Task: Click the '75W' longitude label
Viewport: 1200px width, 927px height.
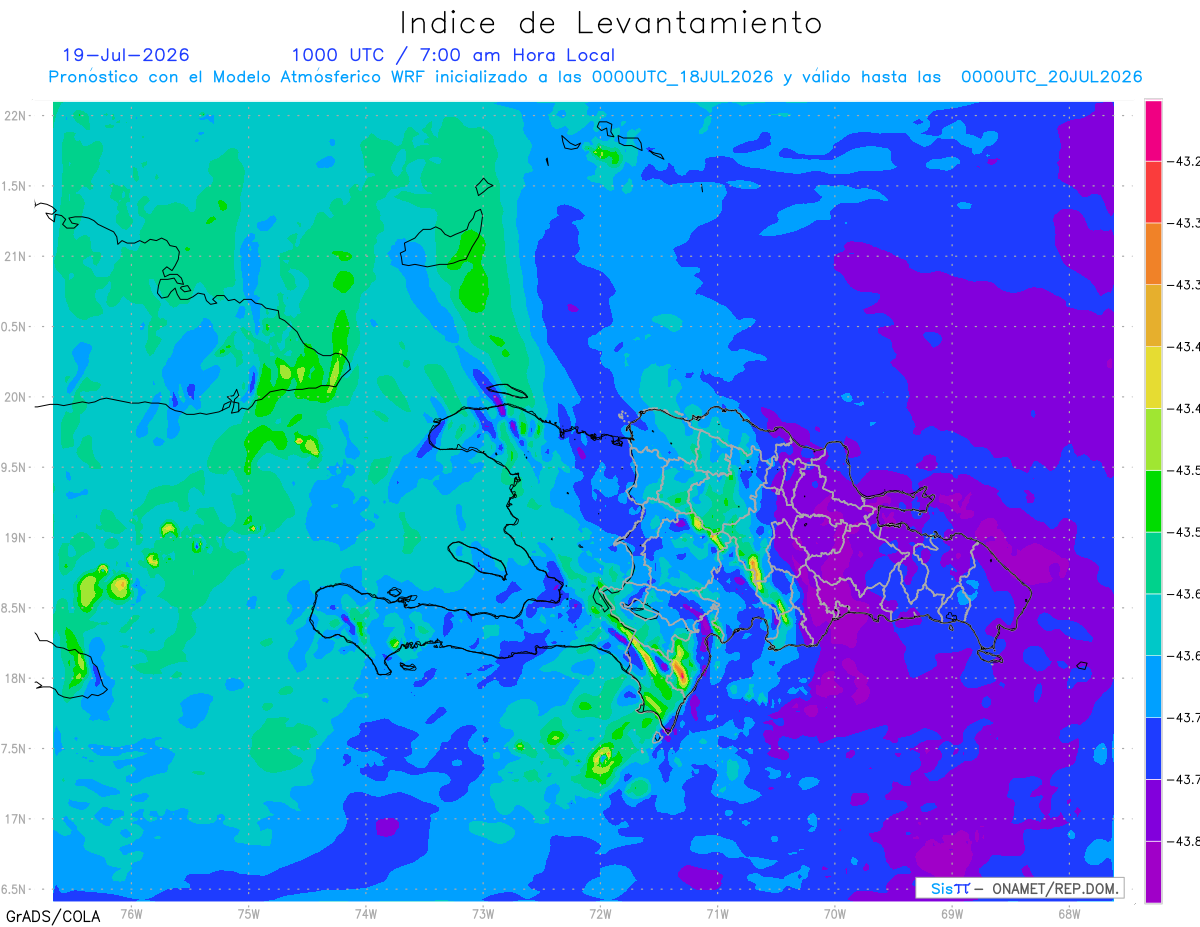Action: click(248, 913)
